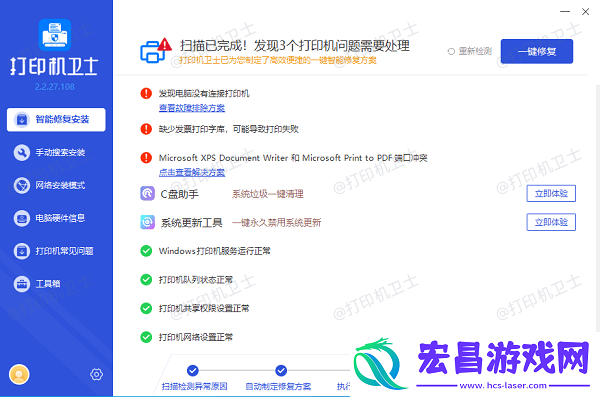Click the 打印机卫士 app logo icon
600x397 pixels.
(x=55, y=35)
